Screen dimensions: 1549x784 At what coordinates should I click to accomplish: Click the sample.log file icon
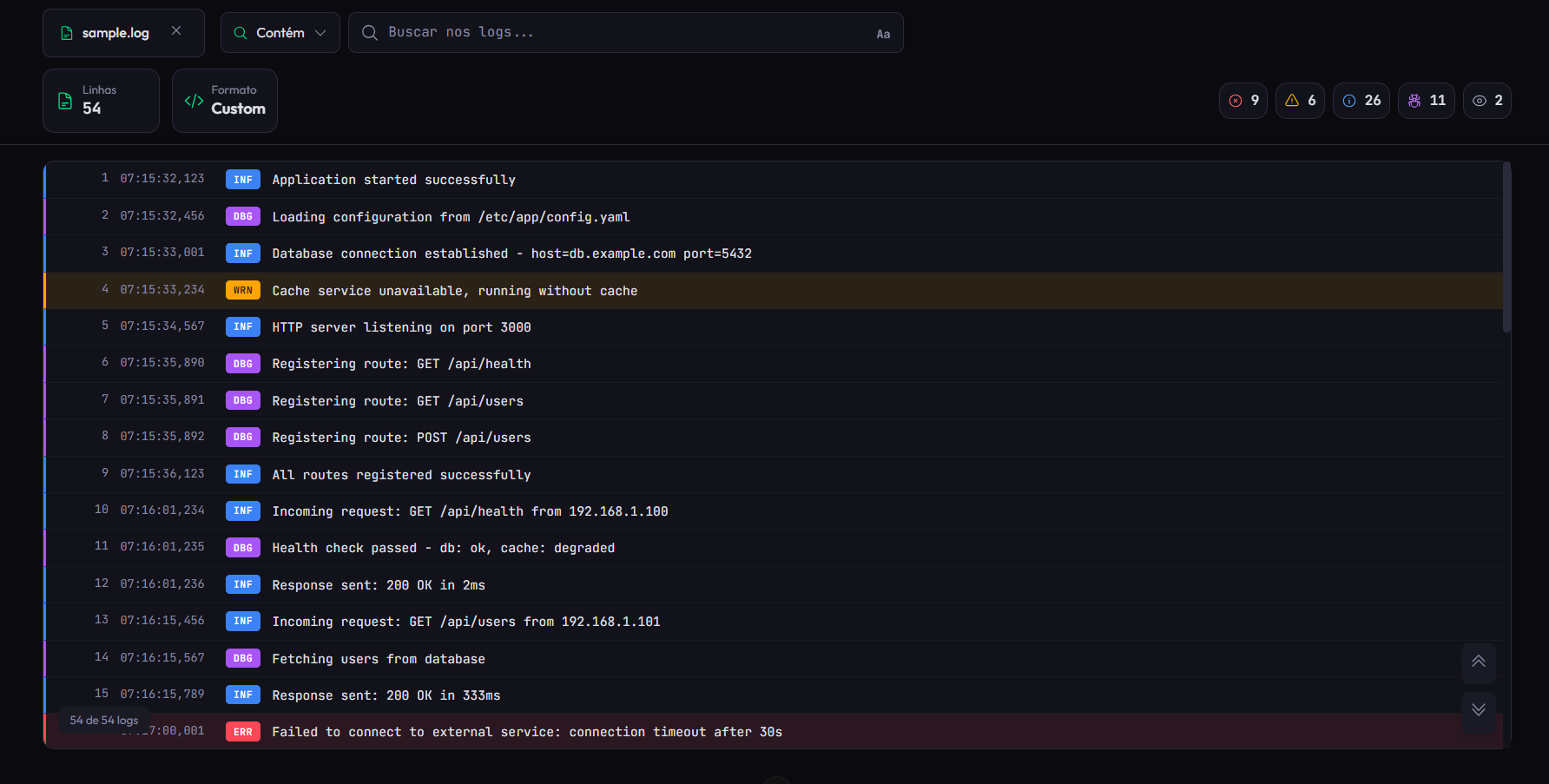67,32
